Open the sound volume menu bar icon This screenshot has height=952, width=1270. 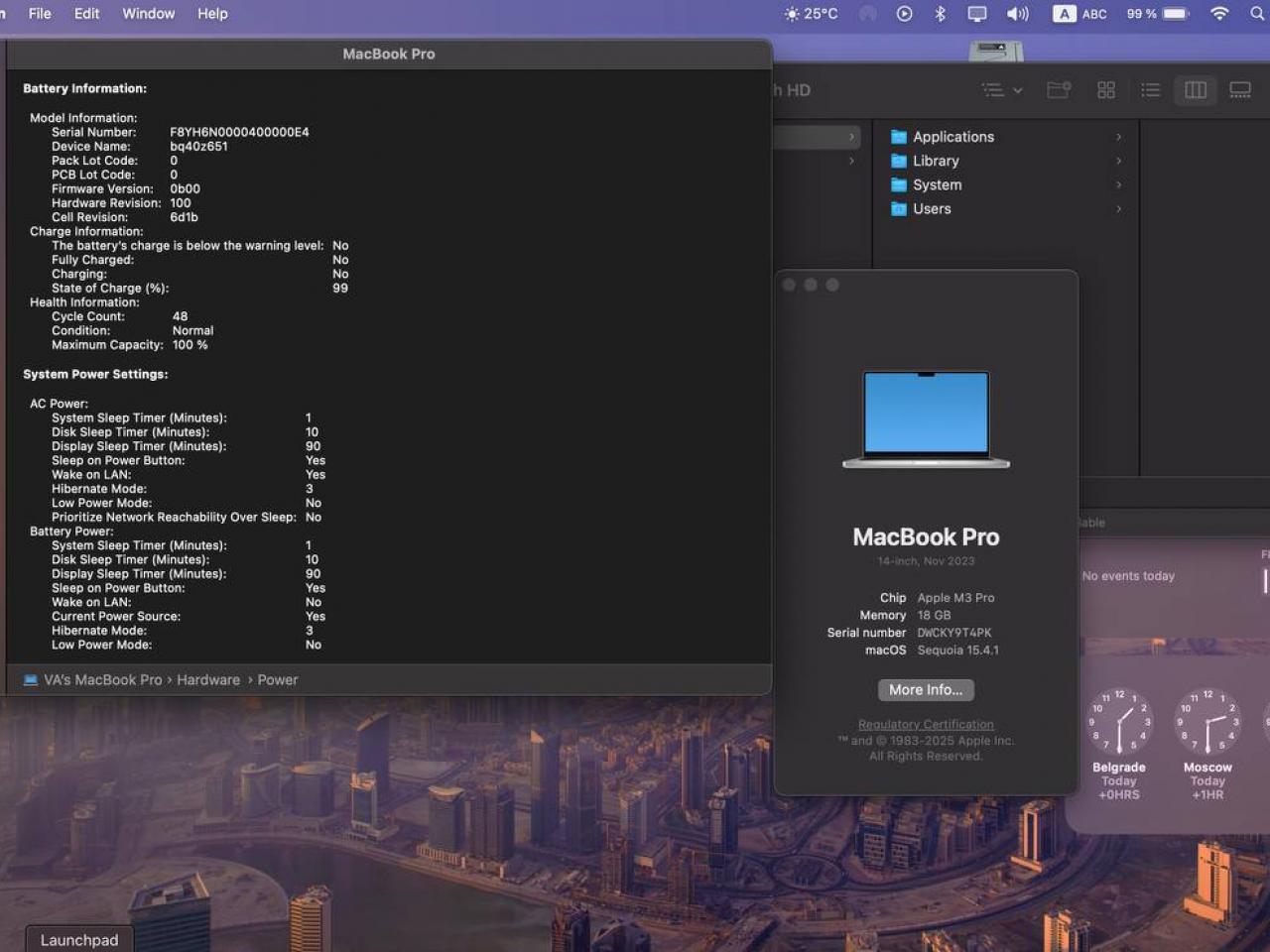point(1017,14)
